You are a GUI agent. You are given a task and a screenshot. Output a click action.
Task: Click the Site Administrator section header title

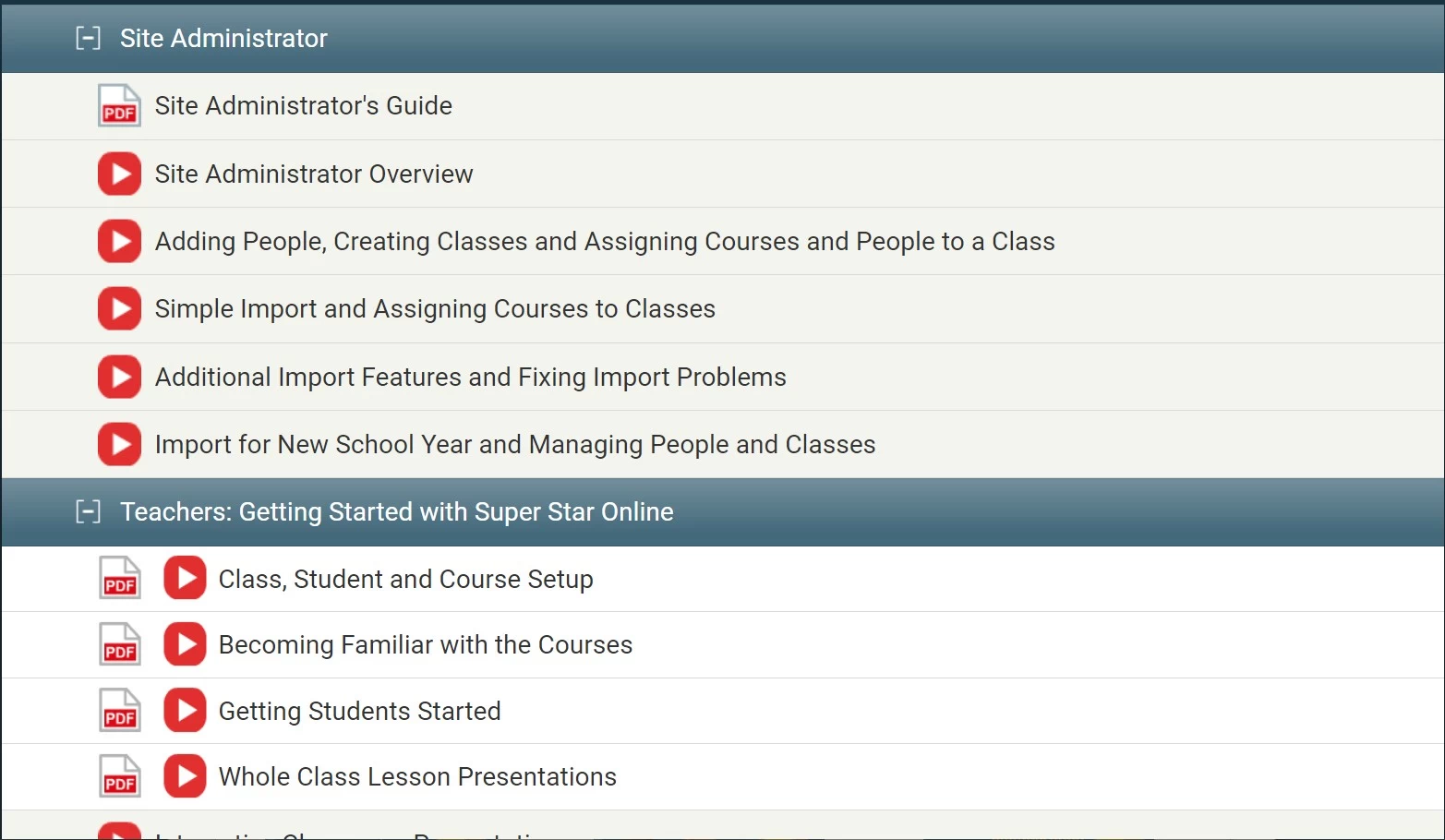click(x=223, y=38)
